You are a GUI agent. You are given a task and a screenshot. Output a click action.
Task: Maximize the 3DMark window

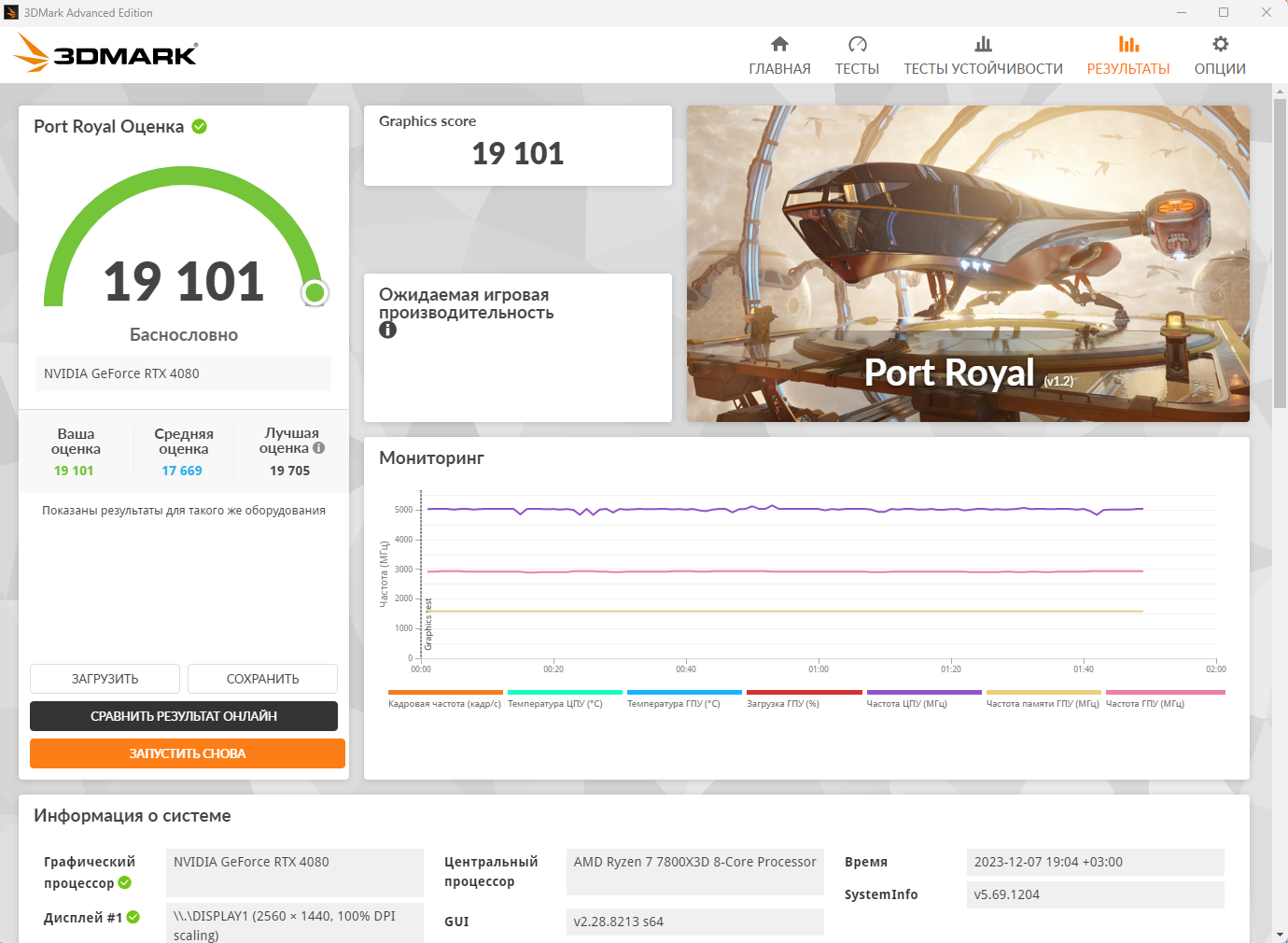(x=1224, y=12)
